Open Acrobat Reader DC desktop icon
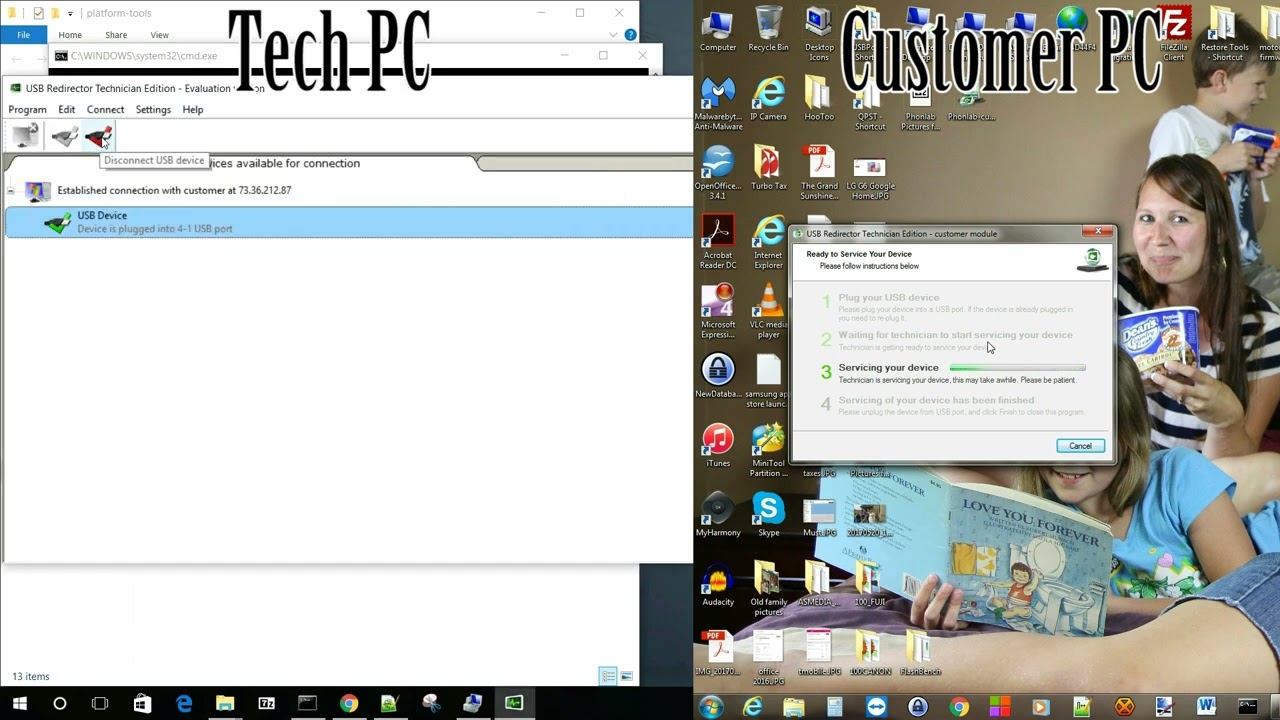The height and width of the screenshot is (720, 1280). tap(718, 242)
